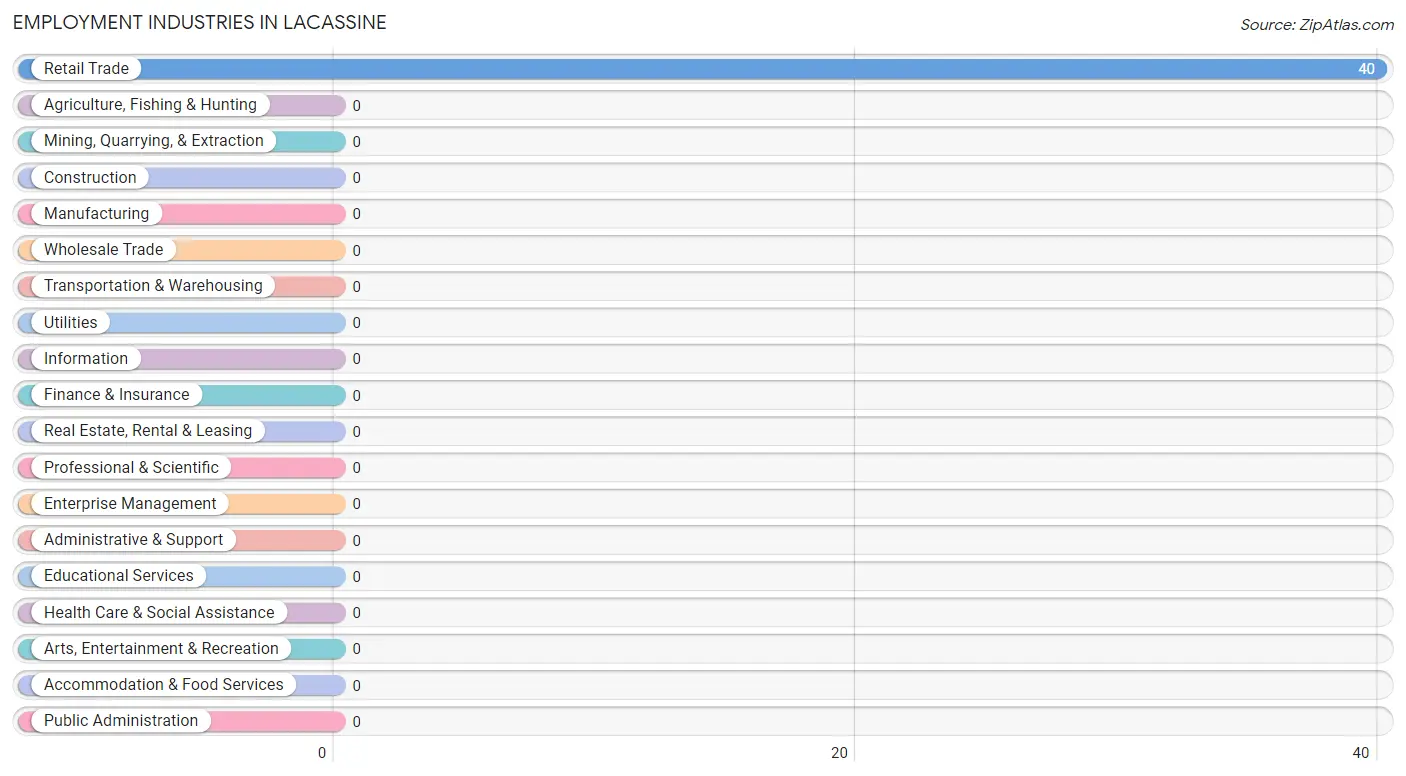Select the Agriculture, Fishing & Hunting label
The height and width of the screenshot is (776, 1406).
click(x=150, y=105)
